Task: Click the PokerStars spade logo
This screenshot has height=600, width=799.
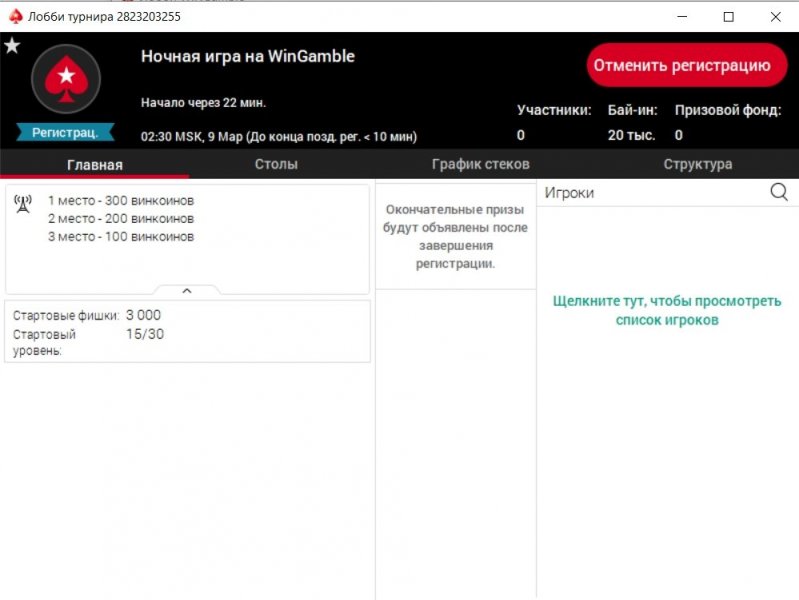Action: 66,78
